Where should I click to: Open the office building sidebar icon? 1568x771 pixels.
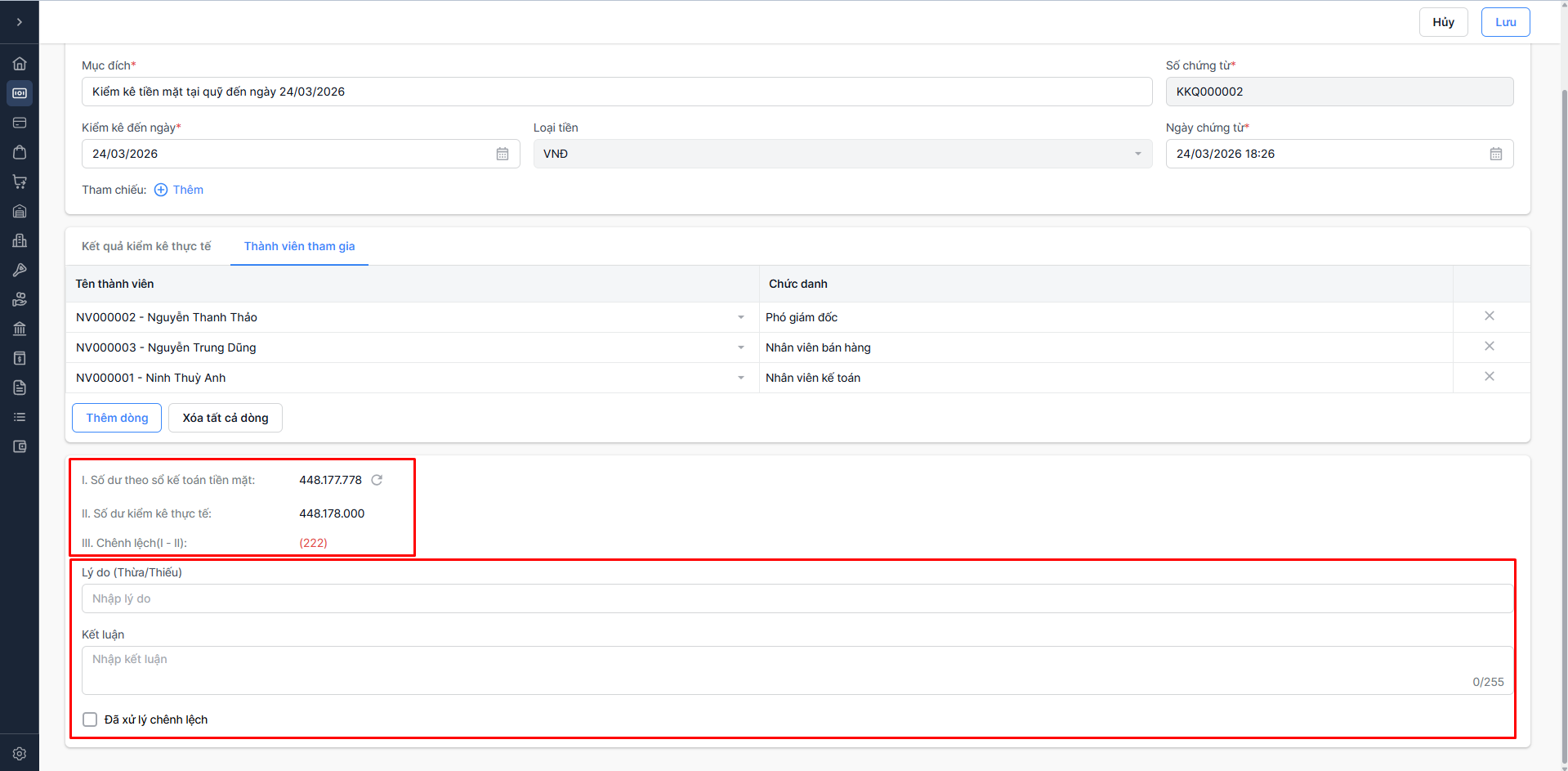click(20, 240)
